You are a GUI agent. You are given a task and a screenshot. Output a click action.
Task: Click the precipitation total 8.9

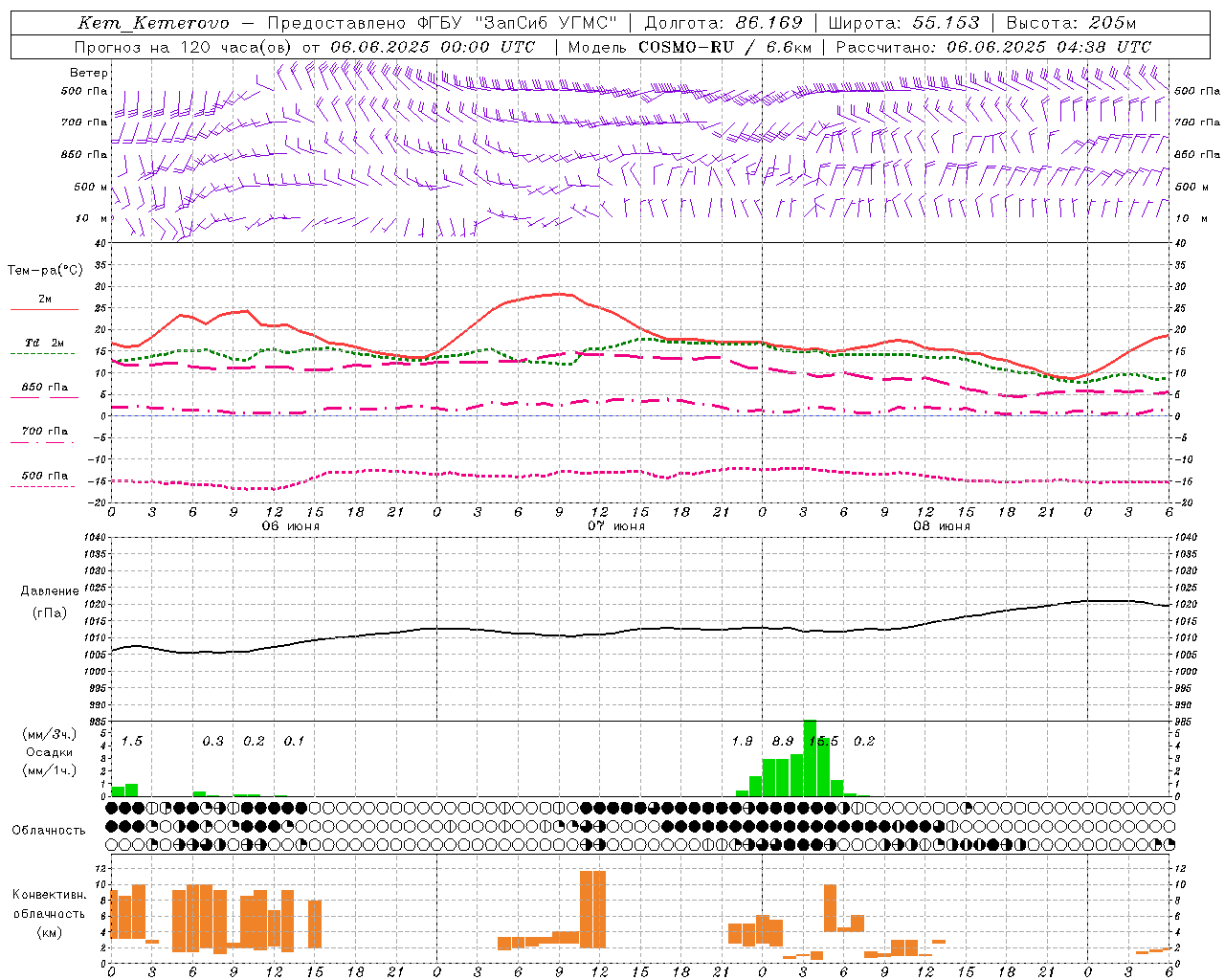[783, 741]
